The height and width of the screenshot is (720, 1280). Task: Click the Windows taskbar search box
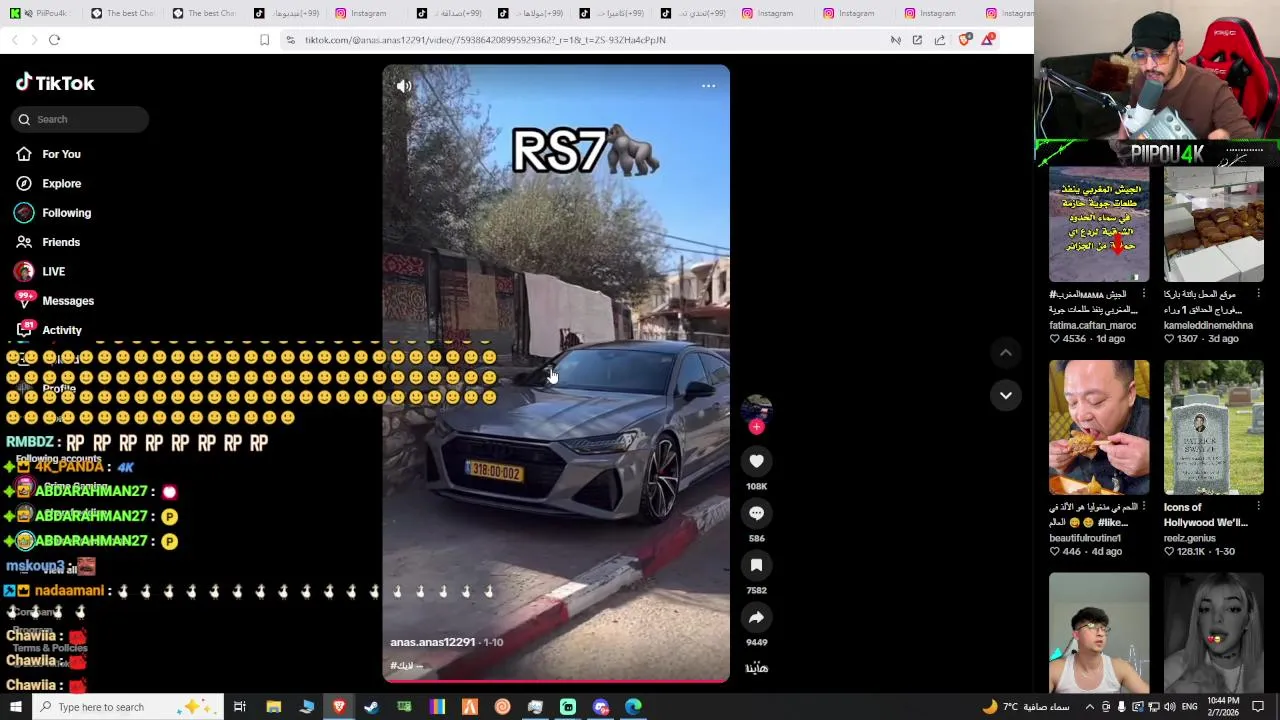[128, 707]
